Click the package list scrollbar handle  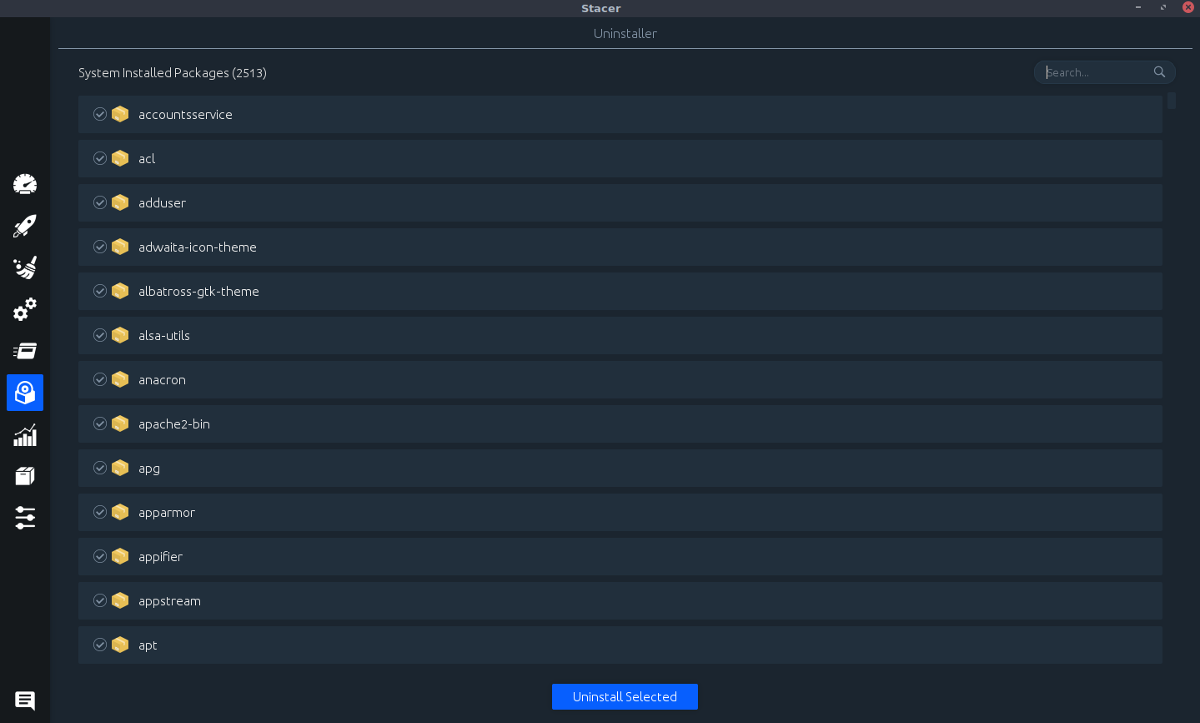[x=1172, y=100]
